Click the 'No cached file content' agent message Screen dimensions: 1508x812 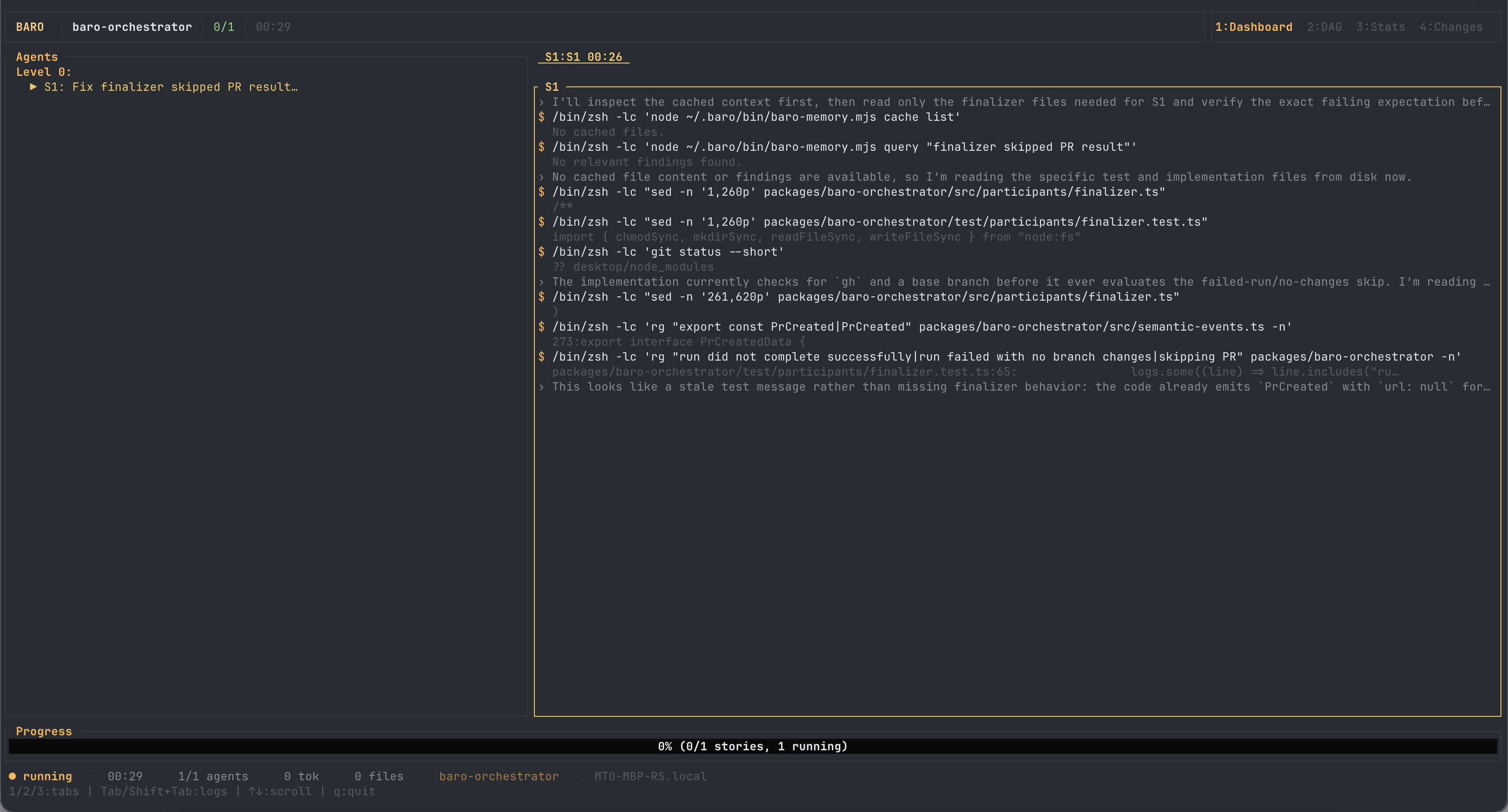[982, 177]
